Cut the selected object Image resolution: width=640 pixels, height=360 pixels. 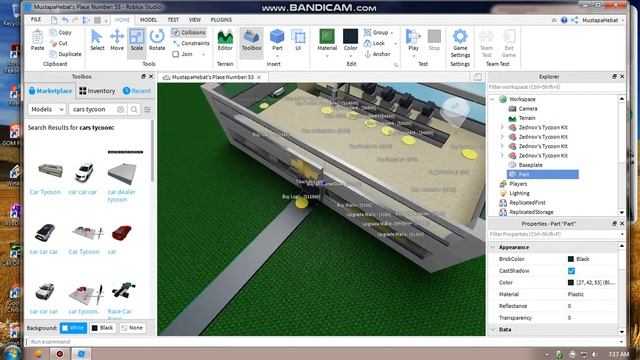58,43
